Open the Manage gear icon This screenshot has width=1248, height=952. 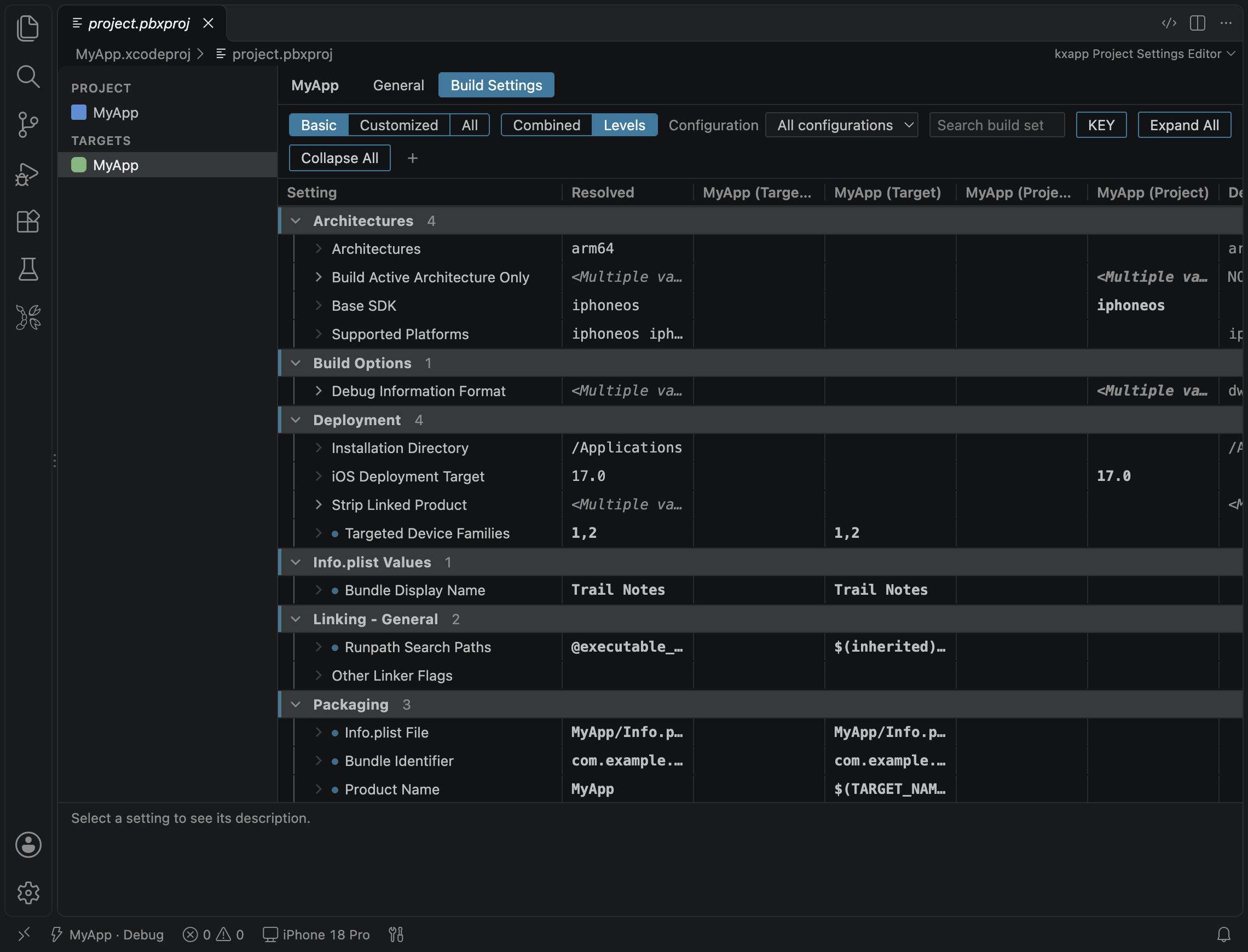pyautogui.click(x=28, y=892)
